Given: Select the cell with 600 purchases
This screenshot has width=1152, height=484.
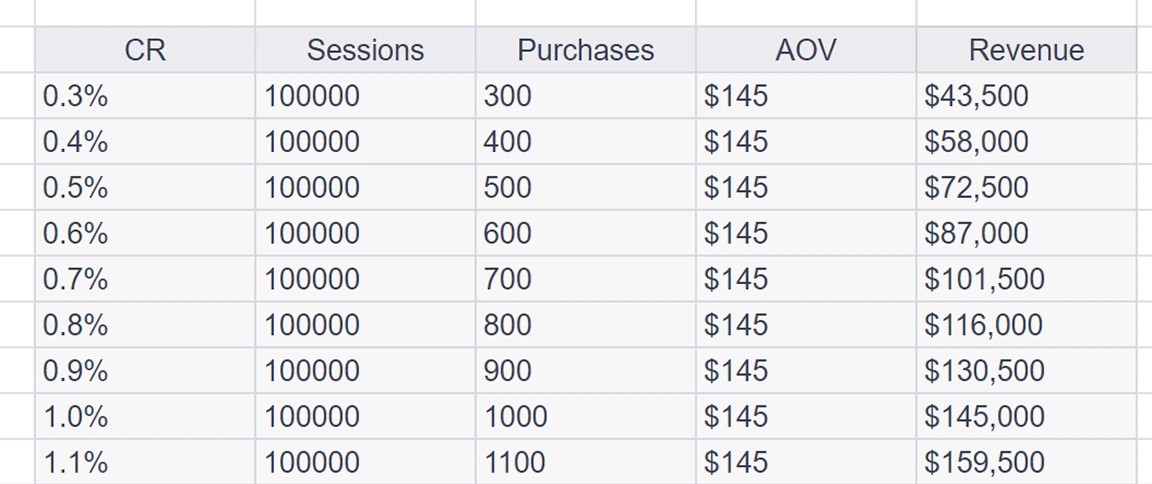Looking at the screenshot, I should (585, 233).
